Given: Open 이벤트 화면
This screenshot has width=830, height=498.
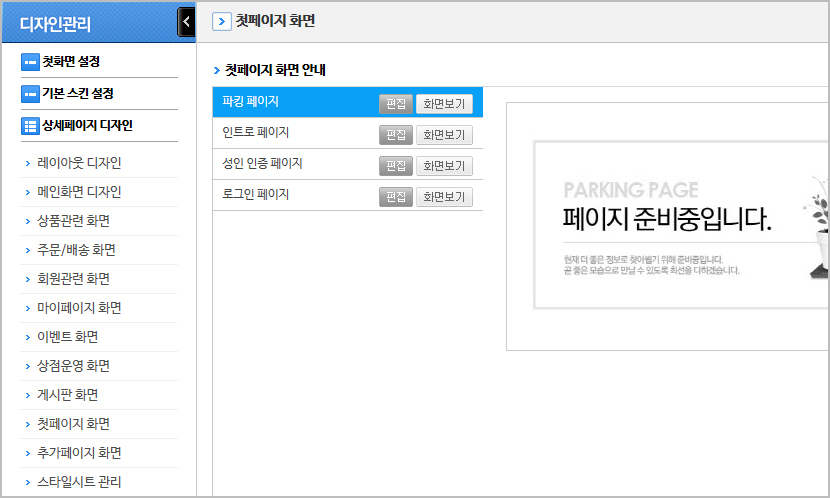Looking at the screenshot, I should point(67,337).
